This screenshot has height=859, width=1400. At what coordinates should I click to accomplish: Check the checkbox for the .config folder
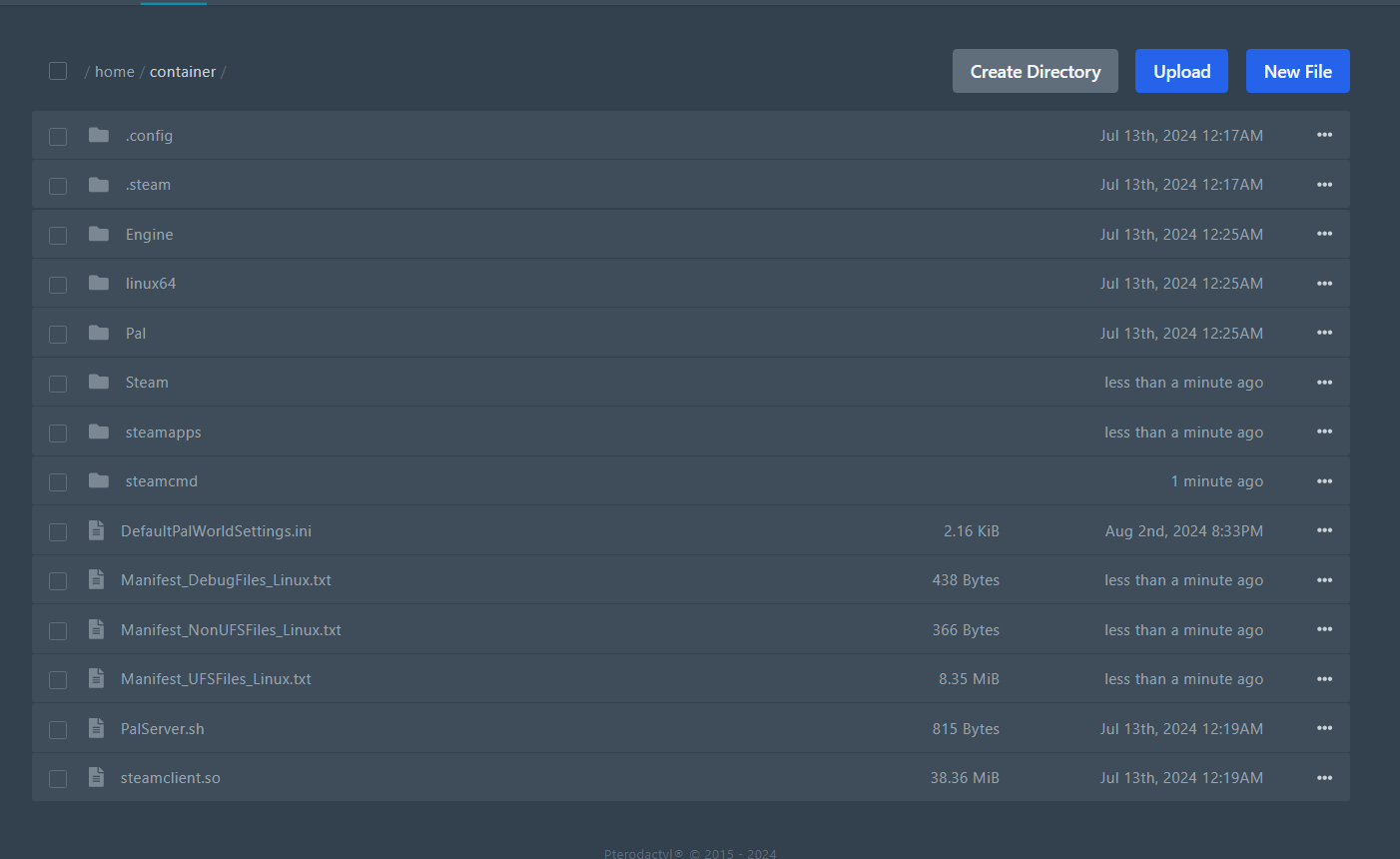pos(57,136)
